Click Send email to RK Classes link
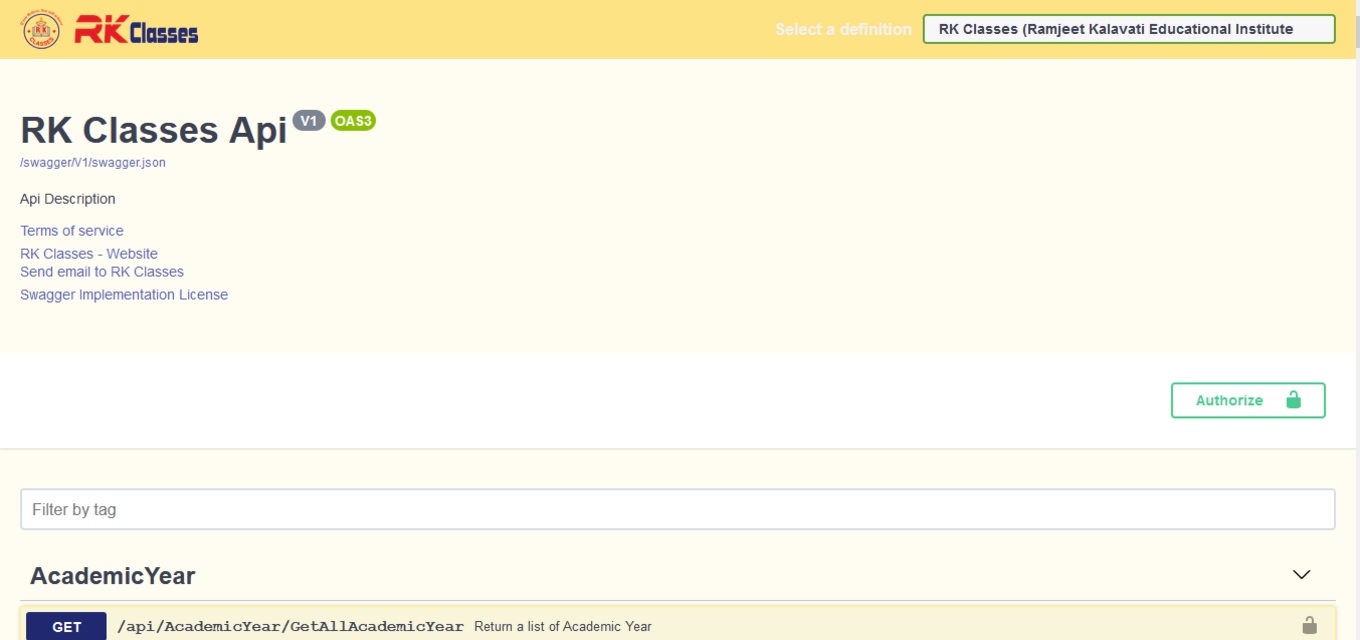Viewport: 1360px width, 640px height. pos(102,272)
